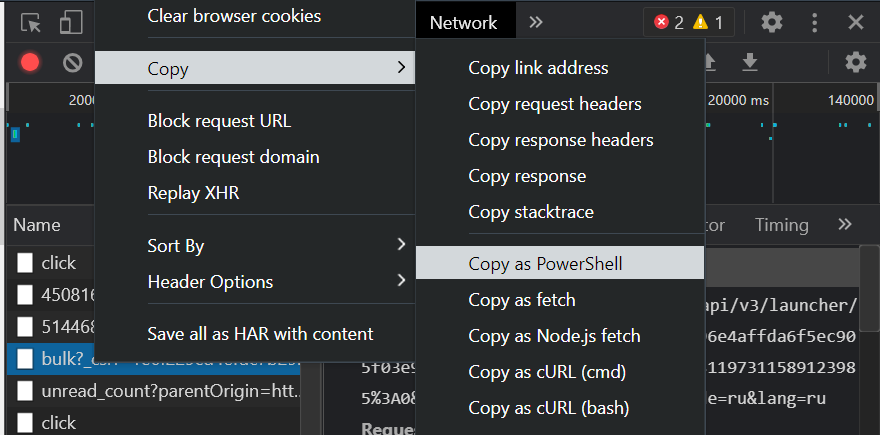Click the red error count badge
Screen dimensions: 880x435
click(x=669, y=22)
